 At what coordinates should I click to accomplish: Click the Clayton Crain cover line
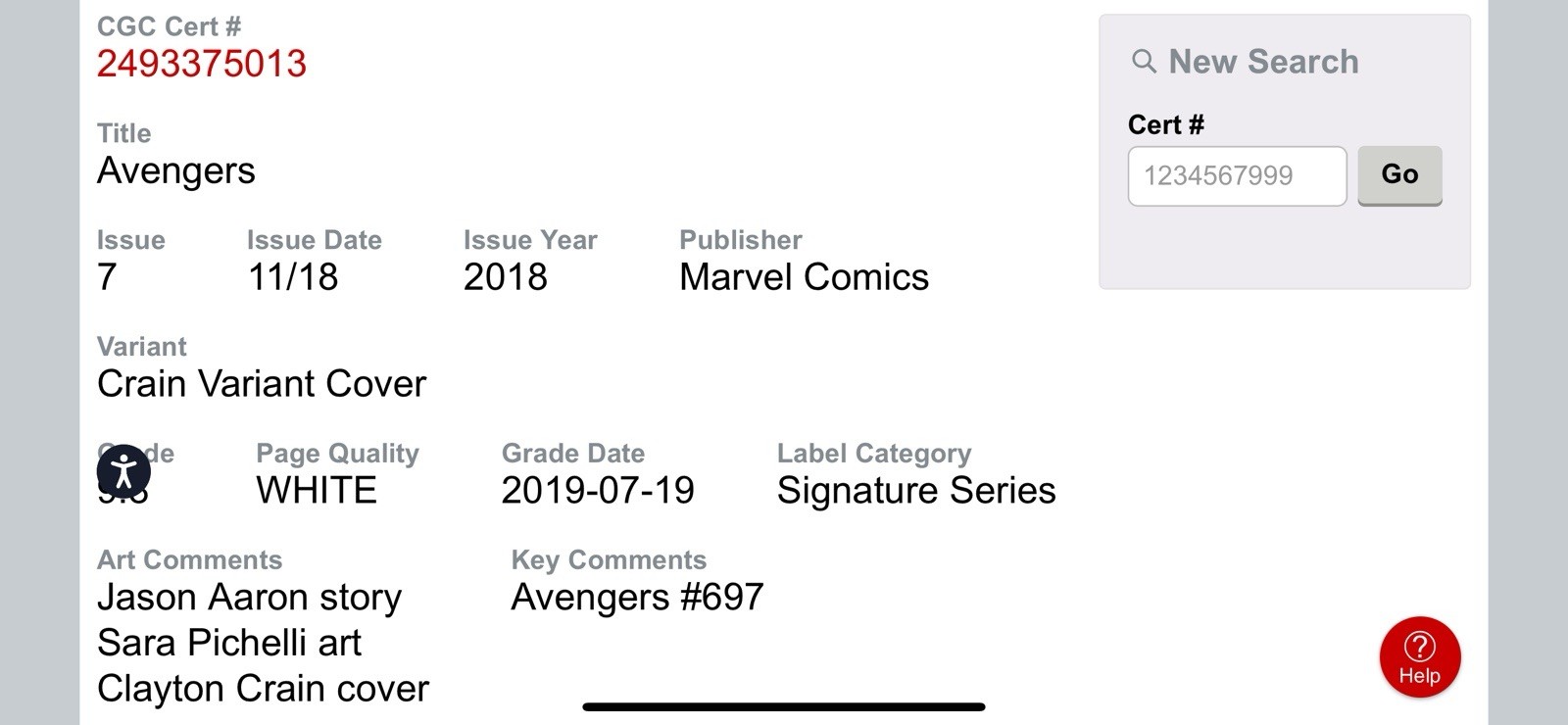263,689
